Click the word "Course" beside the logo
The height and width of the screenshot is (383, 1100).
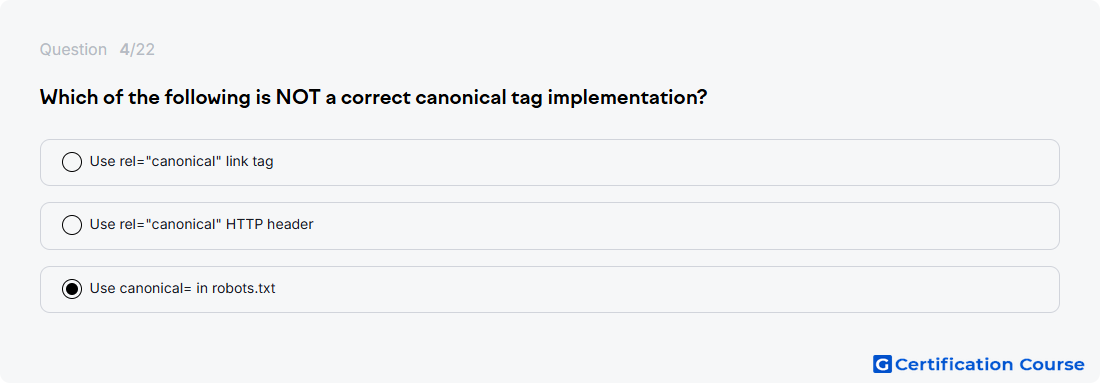[1051, 364]
